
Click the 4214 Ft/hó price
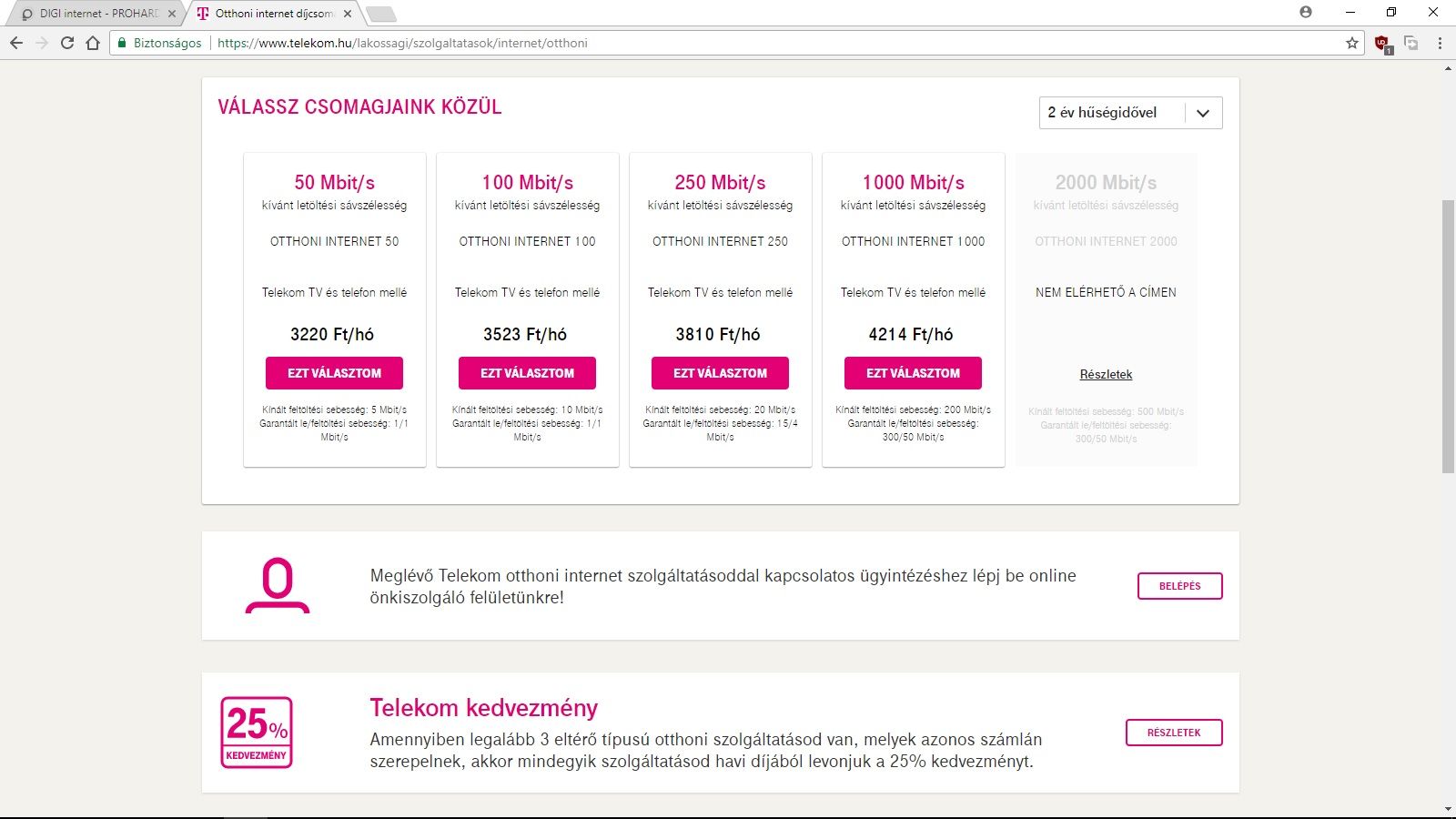[x=911, y=334]
